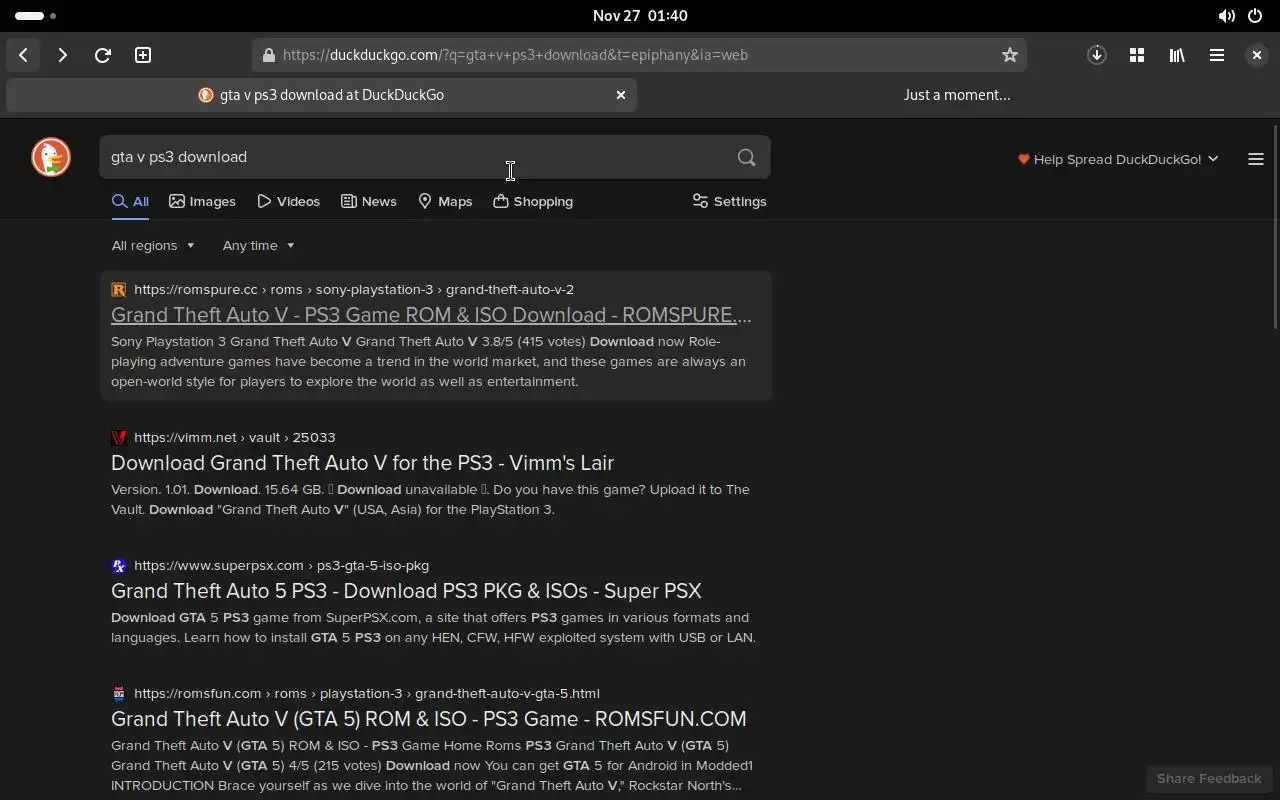Screen dimensions: 1280x800
Task: Open Super PSX Grand Theft Auto 5 result
Action: coord(406,591)
